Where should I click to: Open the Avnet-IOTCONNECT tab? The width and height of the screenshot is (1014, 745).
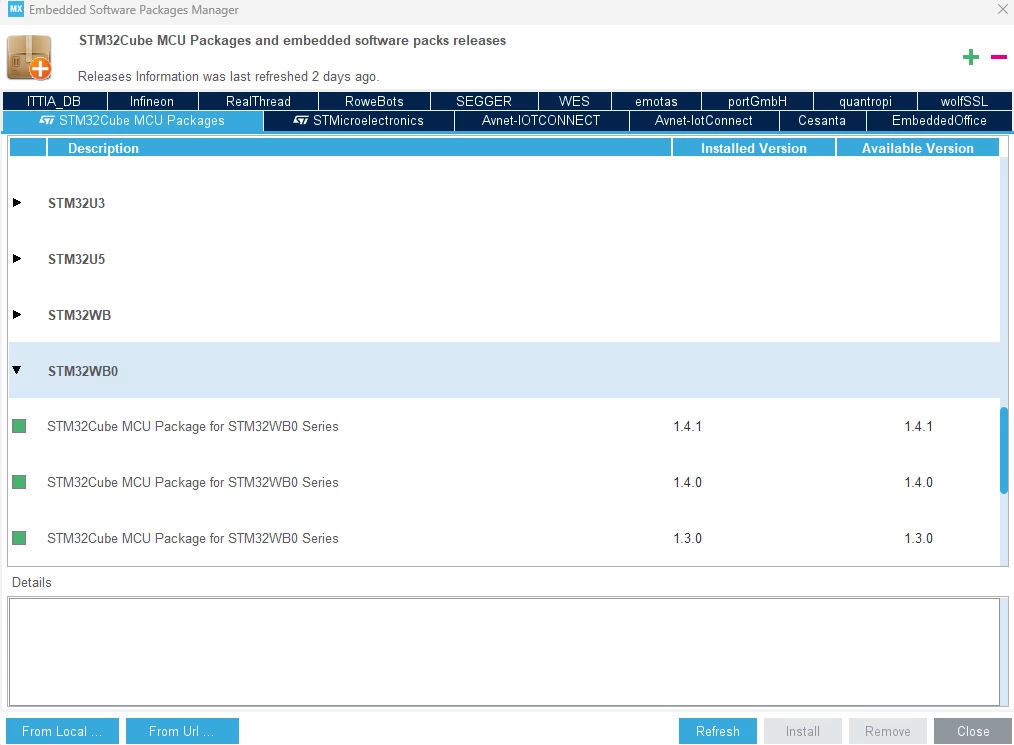[541, 121]
